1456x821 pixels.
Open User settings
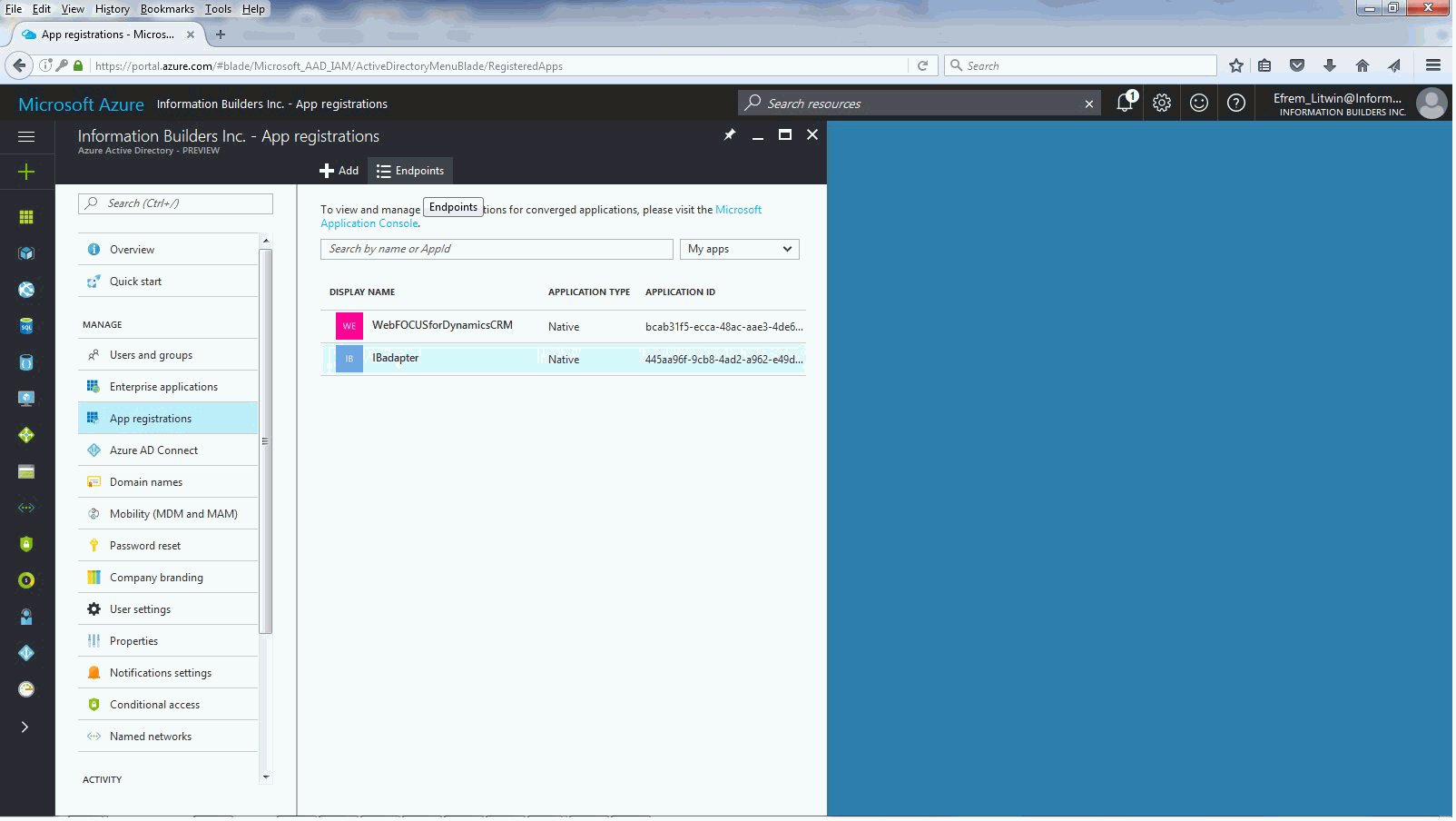(168, 609)
